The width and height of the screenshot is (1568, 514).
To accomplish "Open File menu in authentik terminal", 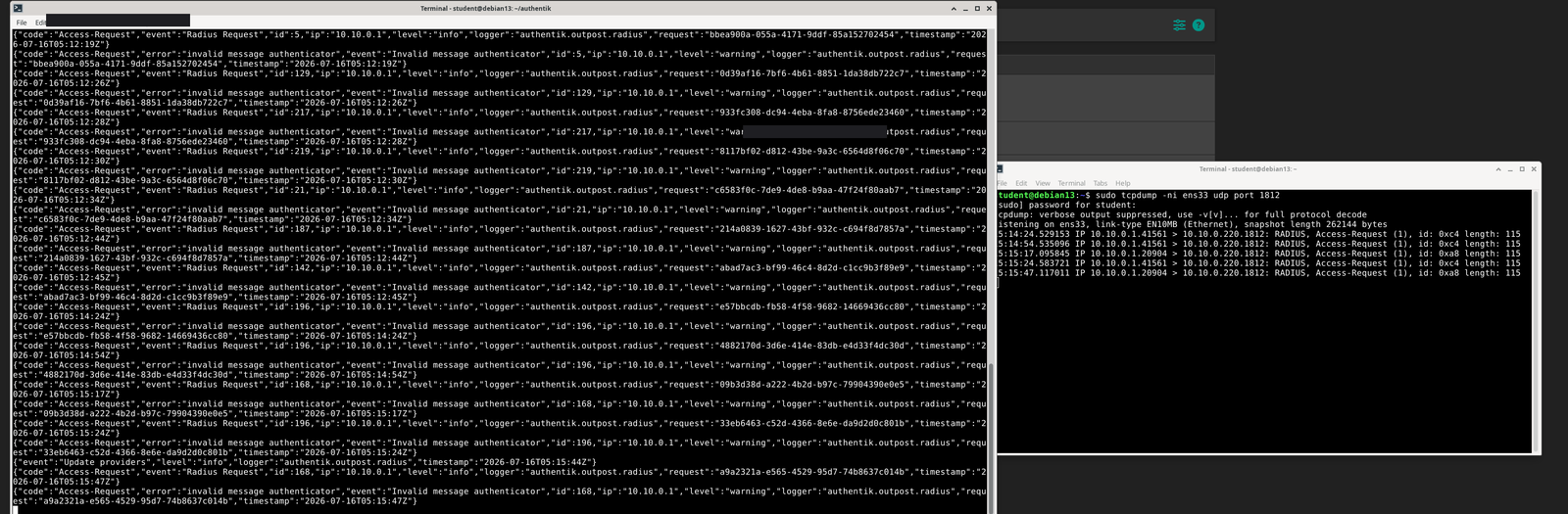I will (22, 23).
